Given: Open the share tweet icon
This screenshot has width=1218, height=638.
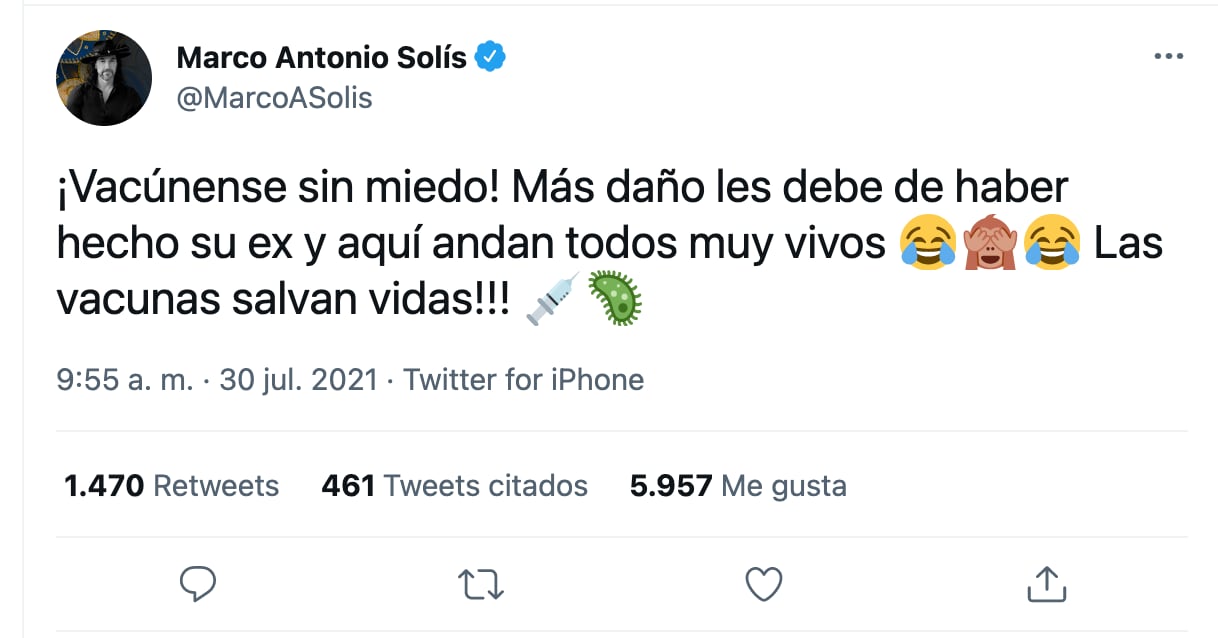Looking at the screenshot, I should (1044, 582).
